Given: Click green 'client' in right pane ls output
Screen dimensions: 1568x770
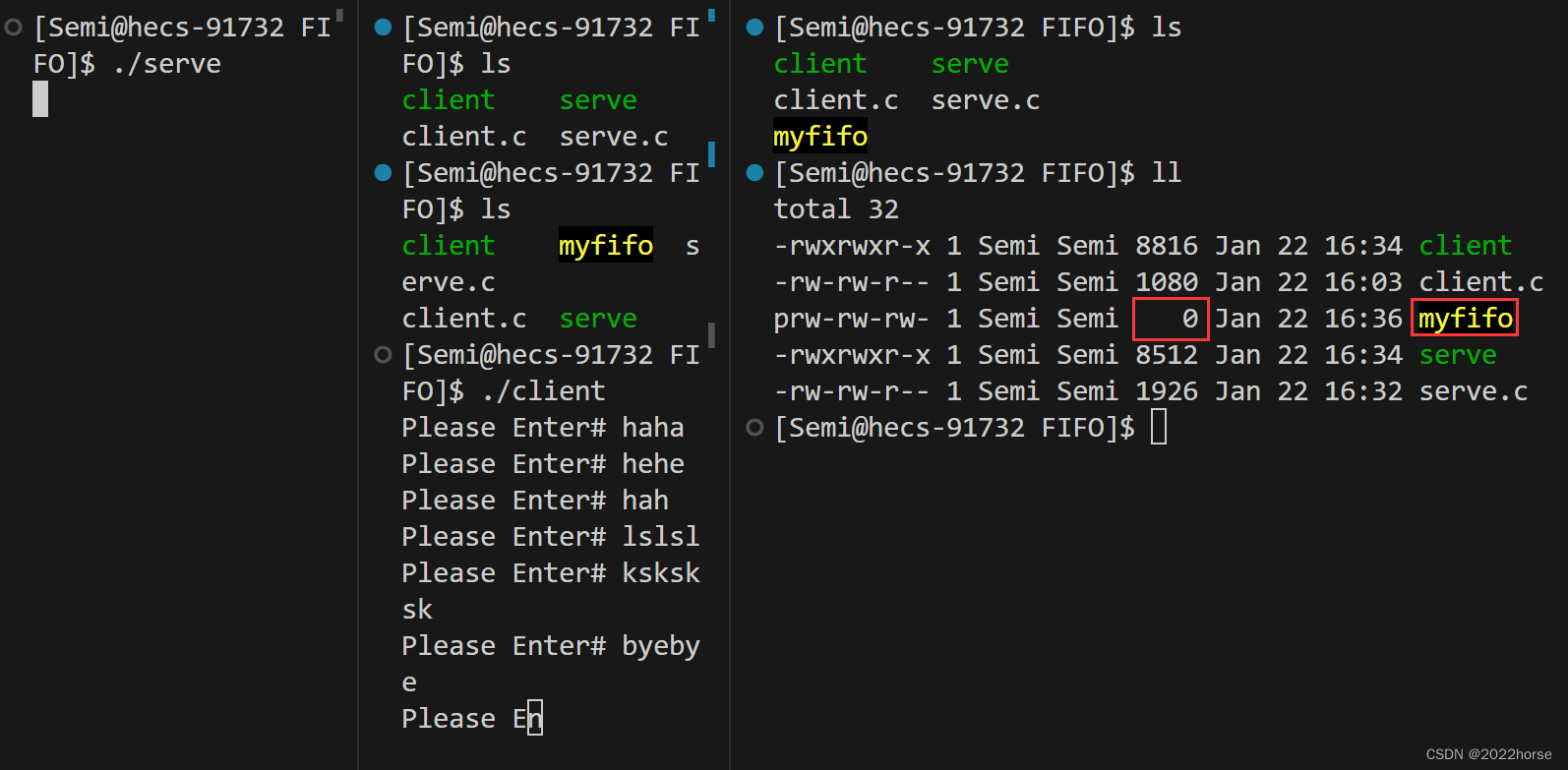Looking at the screenshot, I should [820, 64].
